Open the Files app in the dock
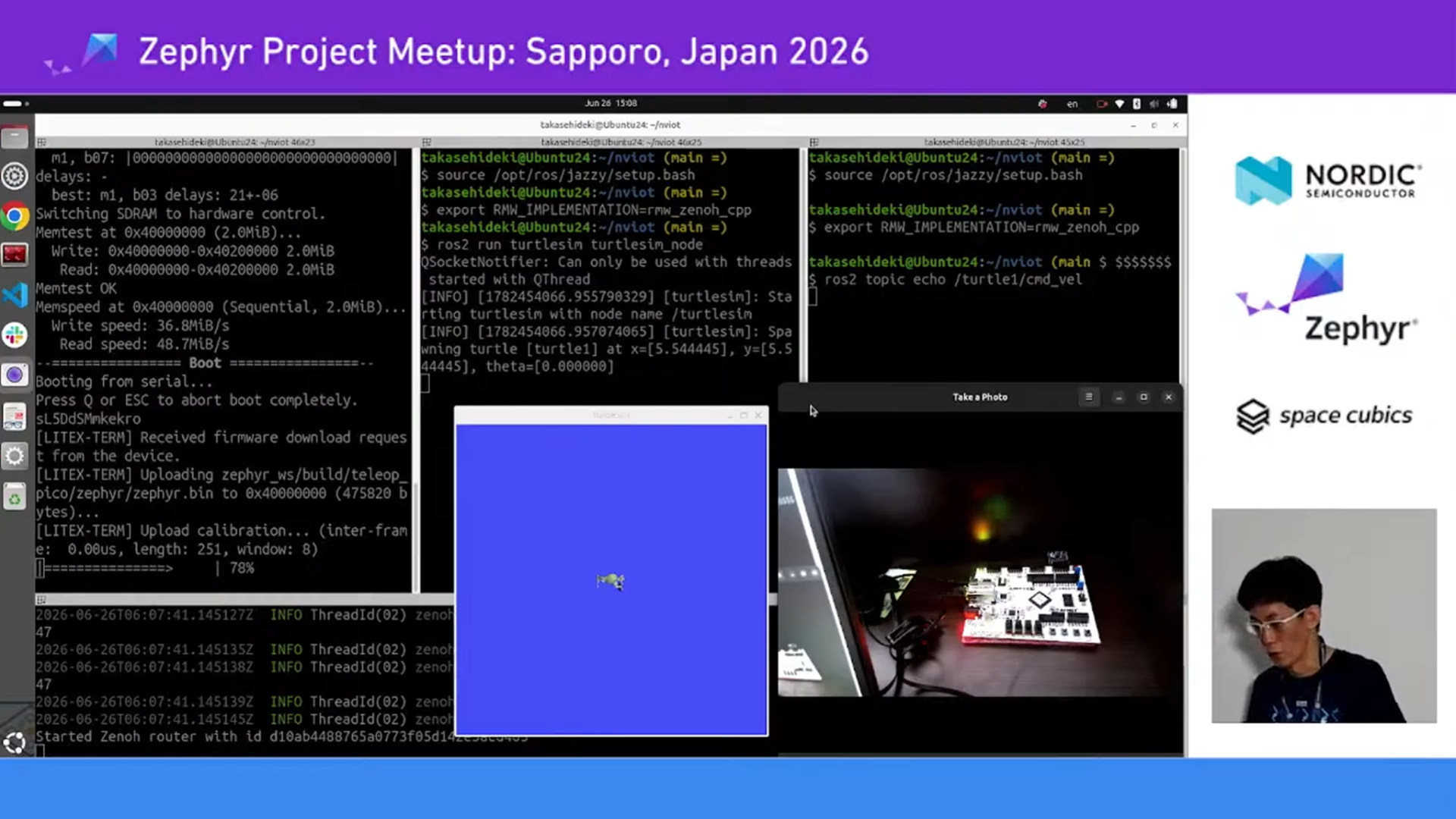1456x819 pixels. click(14, 137)
